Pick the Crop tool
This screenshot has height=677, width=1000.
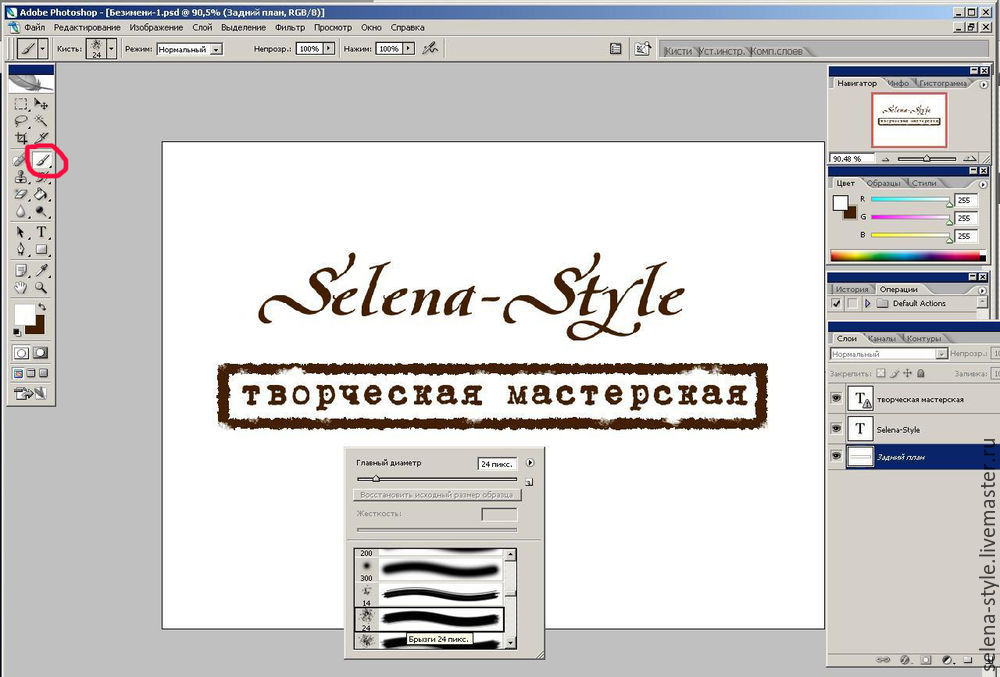pyautogui.click(x=21, y=138)
